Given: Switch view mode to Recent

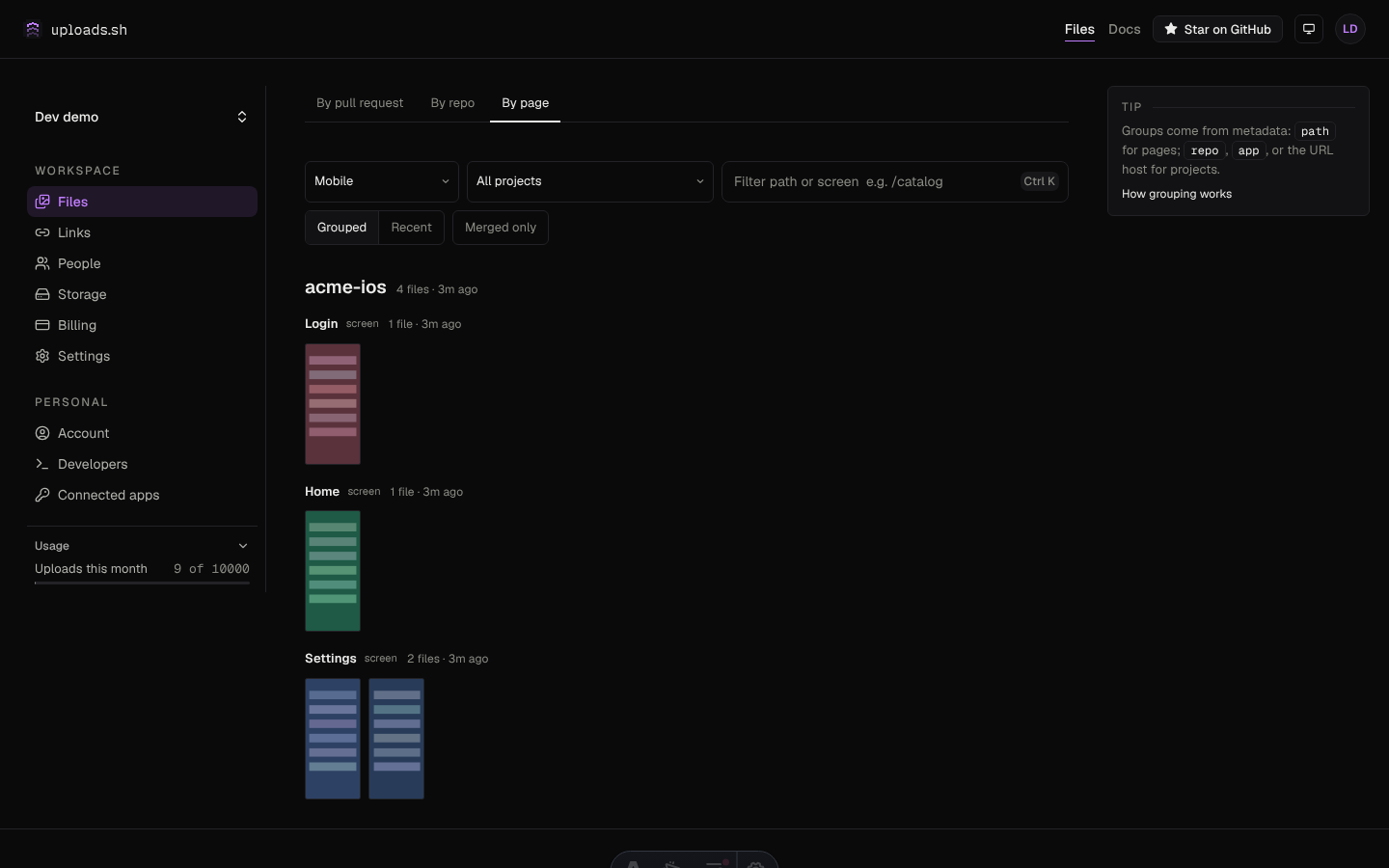Looking at the screenshot, I should point(411,228).
